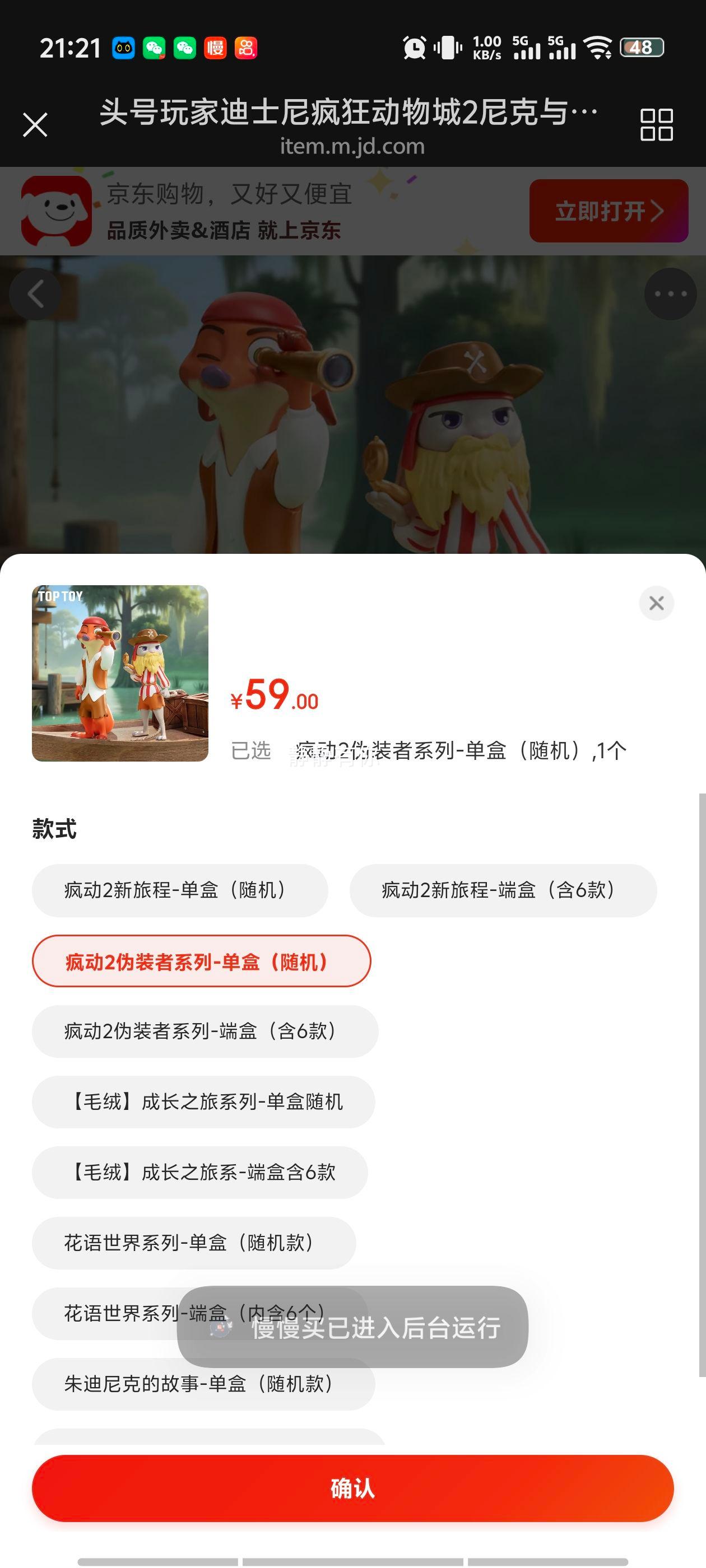Image resolution: width=706 pixels, height=1568 pixels.
Task: Close the browser page with X icon
Action: pyautogui.click(x=35, y=125)
